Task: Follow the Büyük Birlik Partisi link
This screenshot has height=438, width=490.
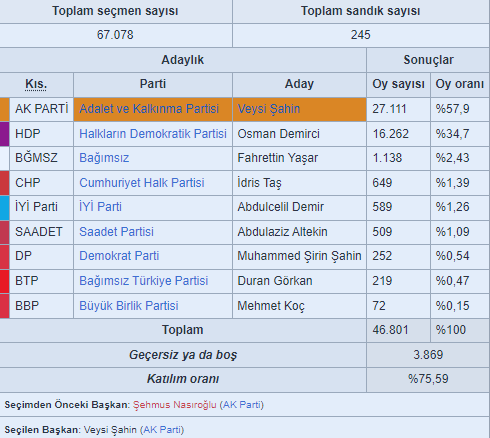Action: (129, 306)
